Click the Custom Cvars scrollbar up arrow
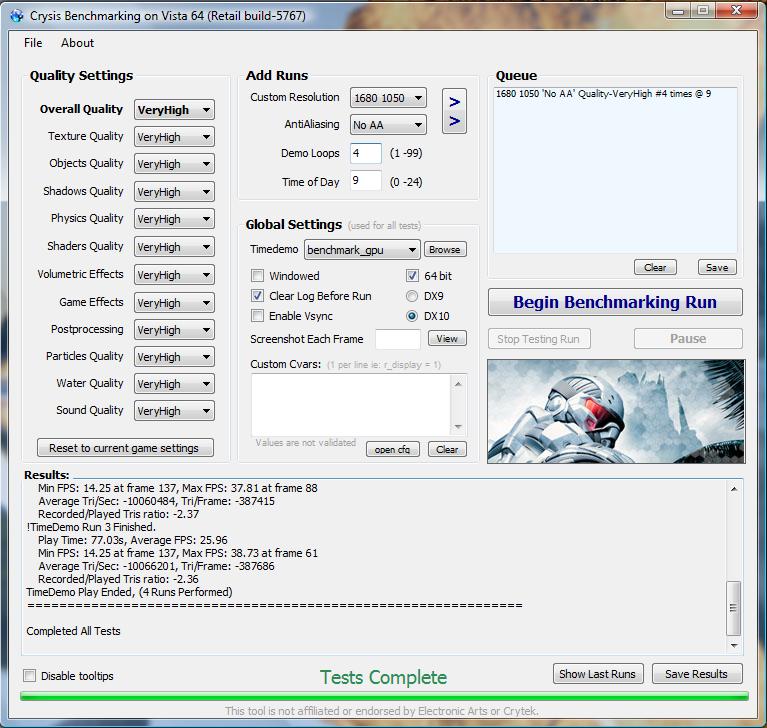Screen dimensions: 767x728 coord(458,384)
